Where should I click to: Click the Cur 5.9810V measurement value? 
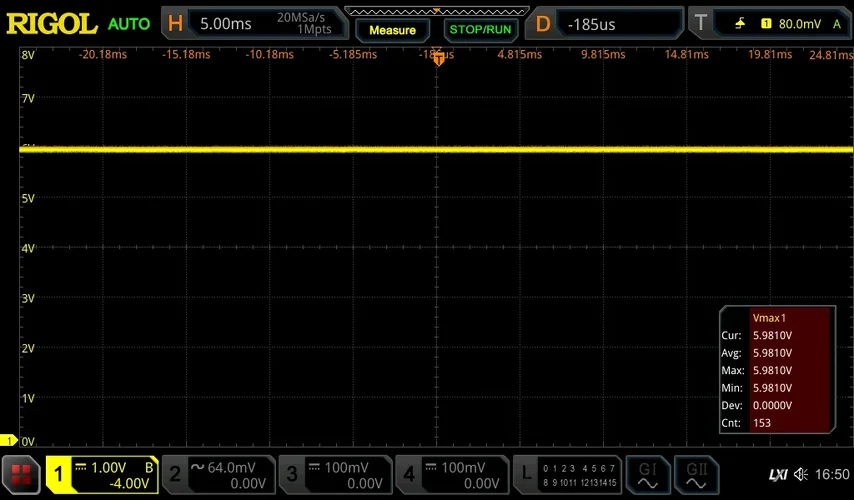772,336
